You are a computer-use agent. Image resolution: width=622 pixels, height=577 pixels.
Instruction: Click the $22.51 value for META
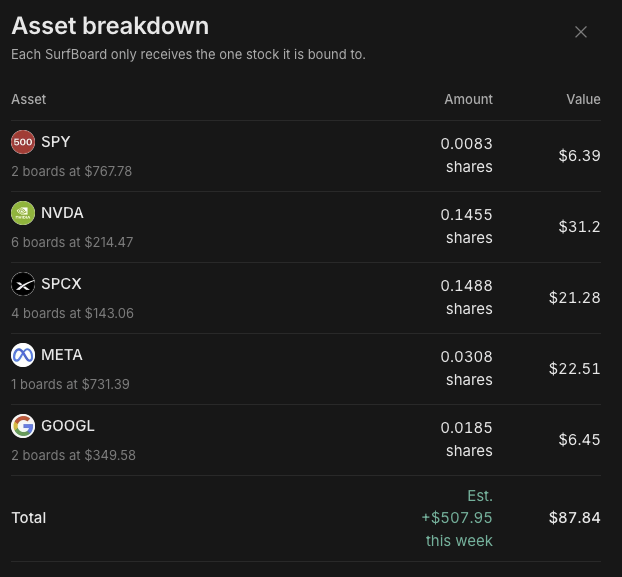click(575, 368)
